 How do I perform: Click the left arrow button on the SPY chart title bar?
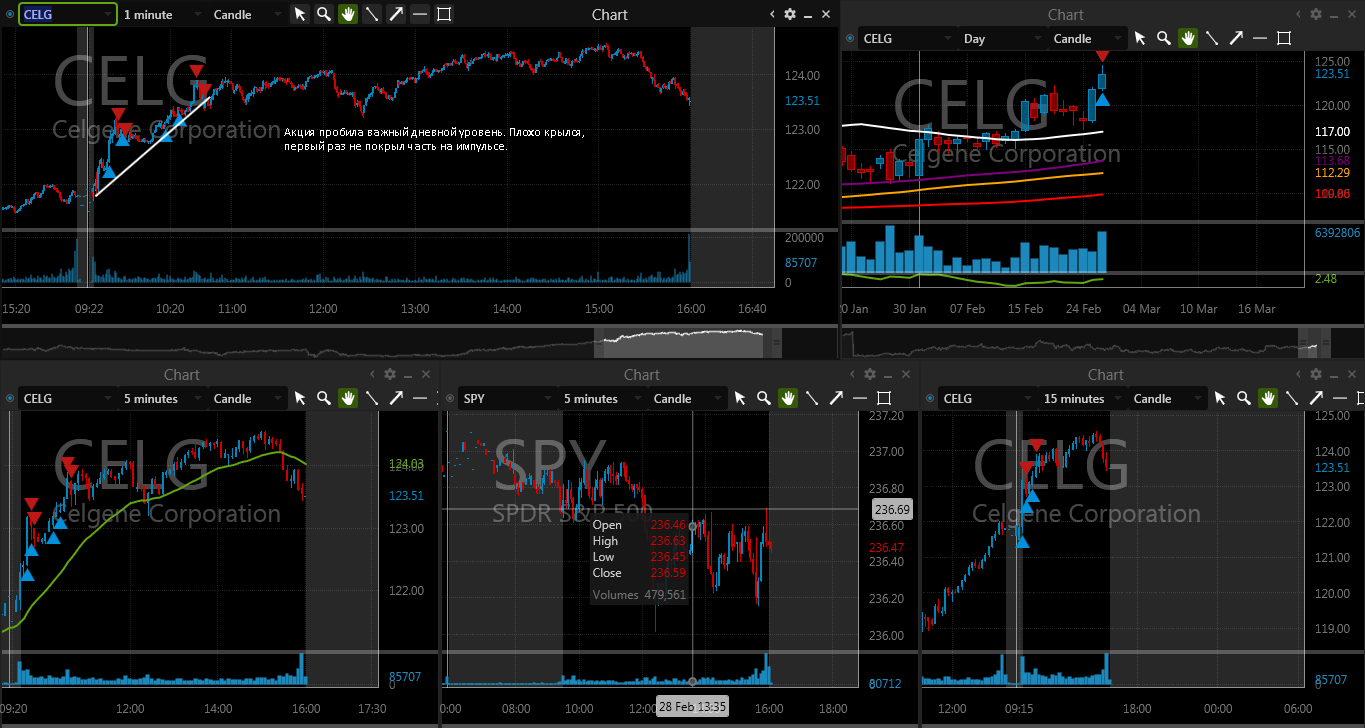tap(852, 374)
